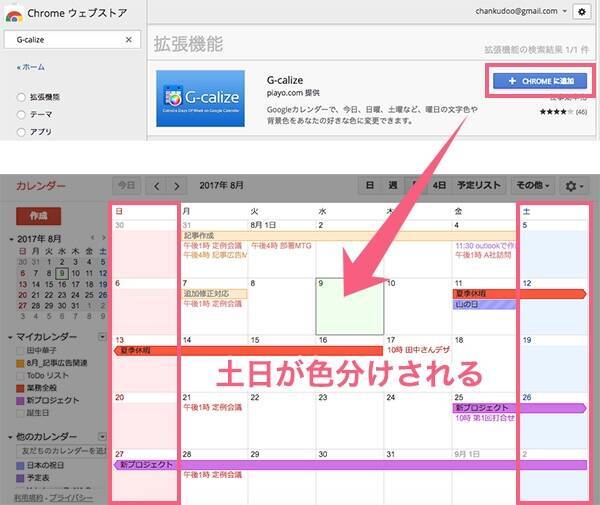600x505 pixels.
Task: Toggle the 予定表 calendar checkbox
Action: (x=20, y=478)
